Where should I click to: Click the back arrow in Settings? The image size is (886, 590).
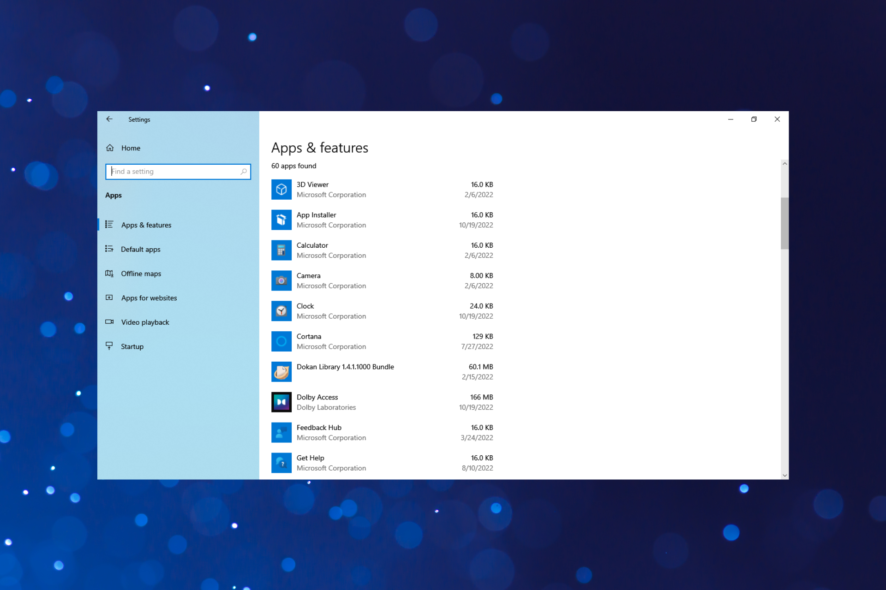click(109, 119)
